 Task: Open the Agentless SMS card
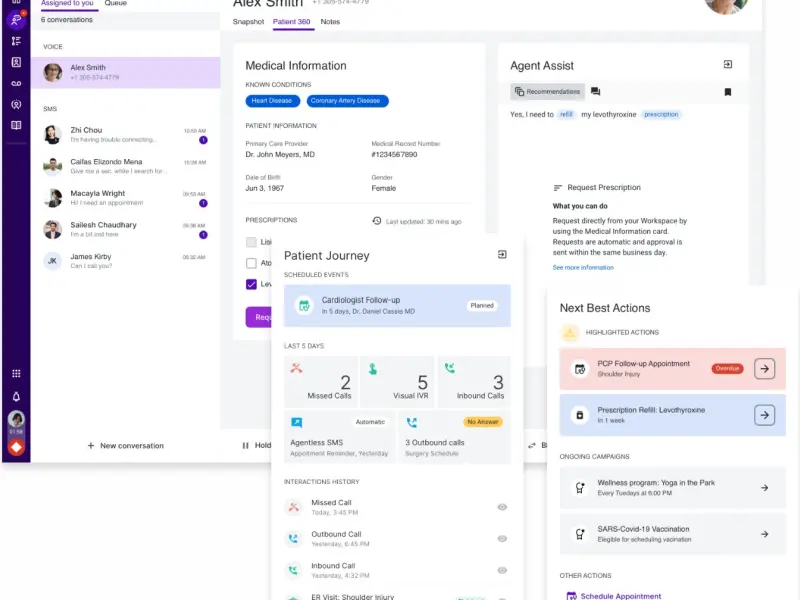339,437
